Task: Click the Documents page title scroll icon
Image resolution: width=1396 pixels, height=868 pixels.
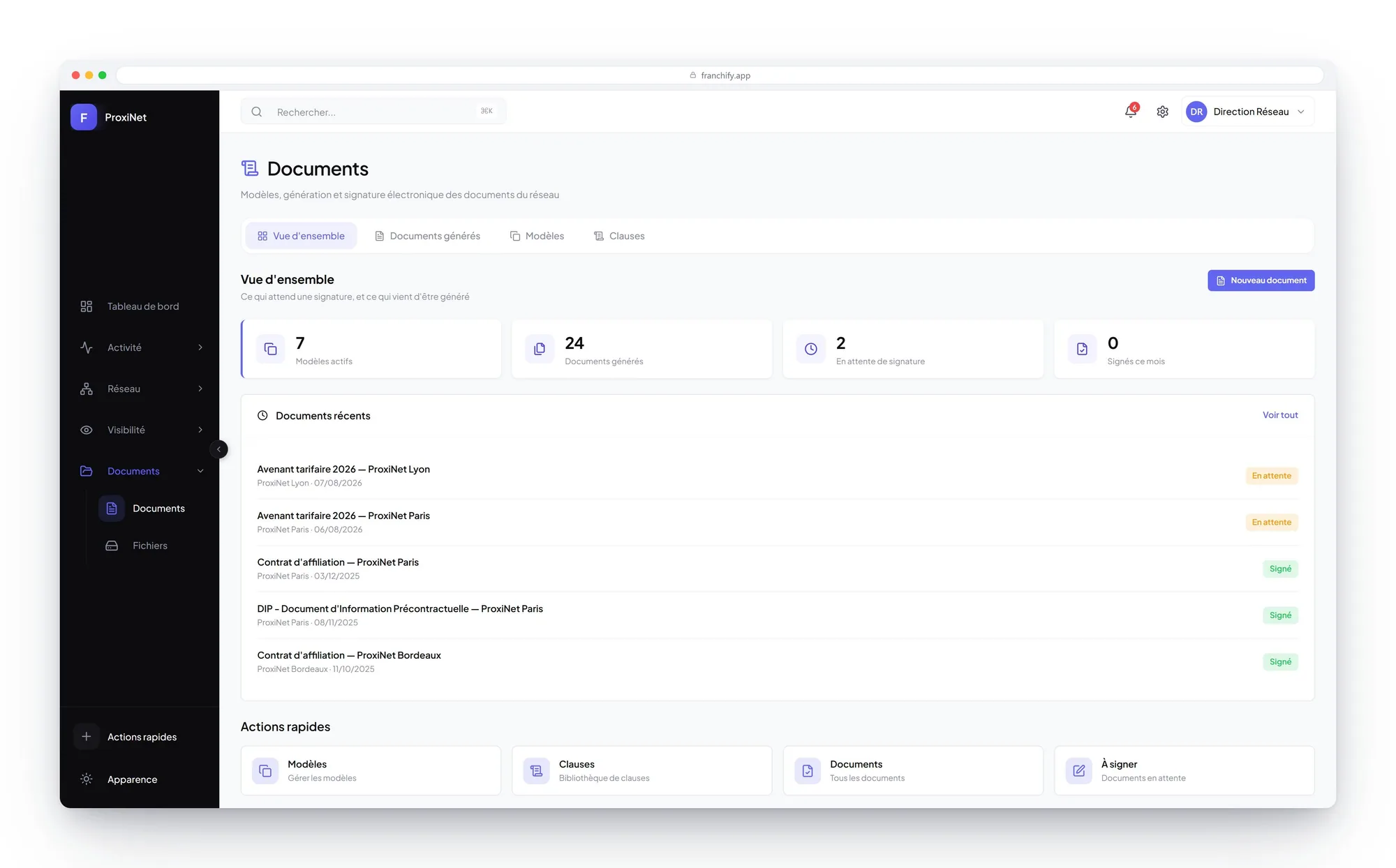Action: pos(250,169)
